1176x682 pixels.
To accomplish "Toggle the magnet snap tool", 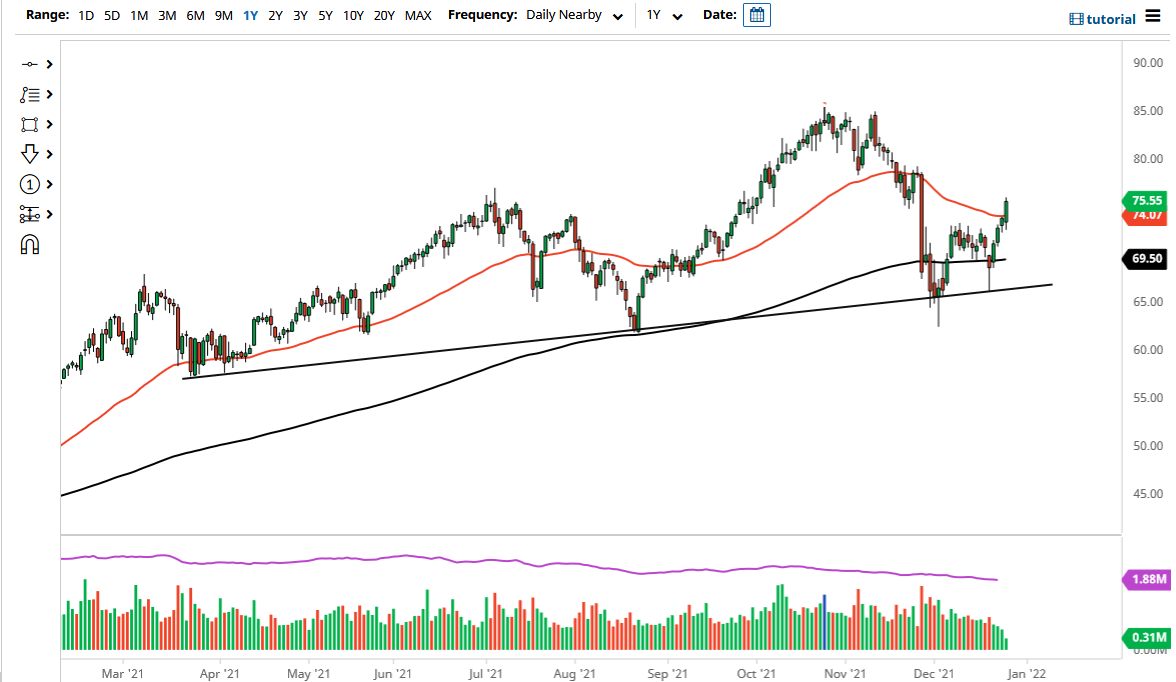I will click(x=30, y=244).
